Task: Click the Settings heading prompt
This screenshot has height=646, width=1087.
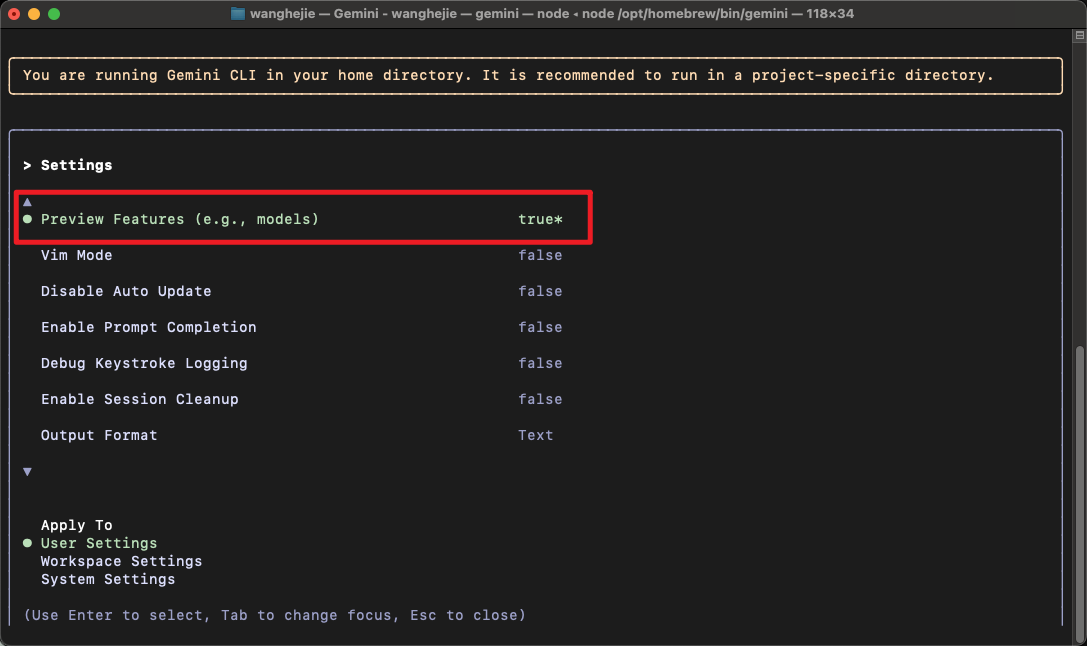Action: [x=76, y=165]
